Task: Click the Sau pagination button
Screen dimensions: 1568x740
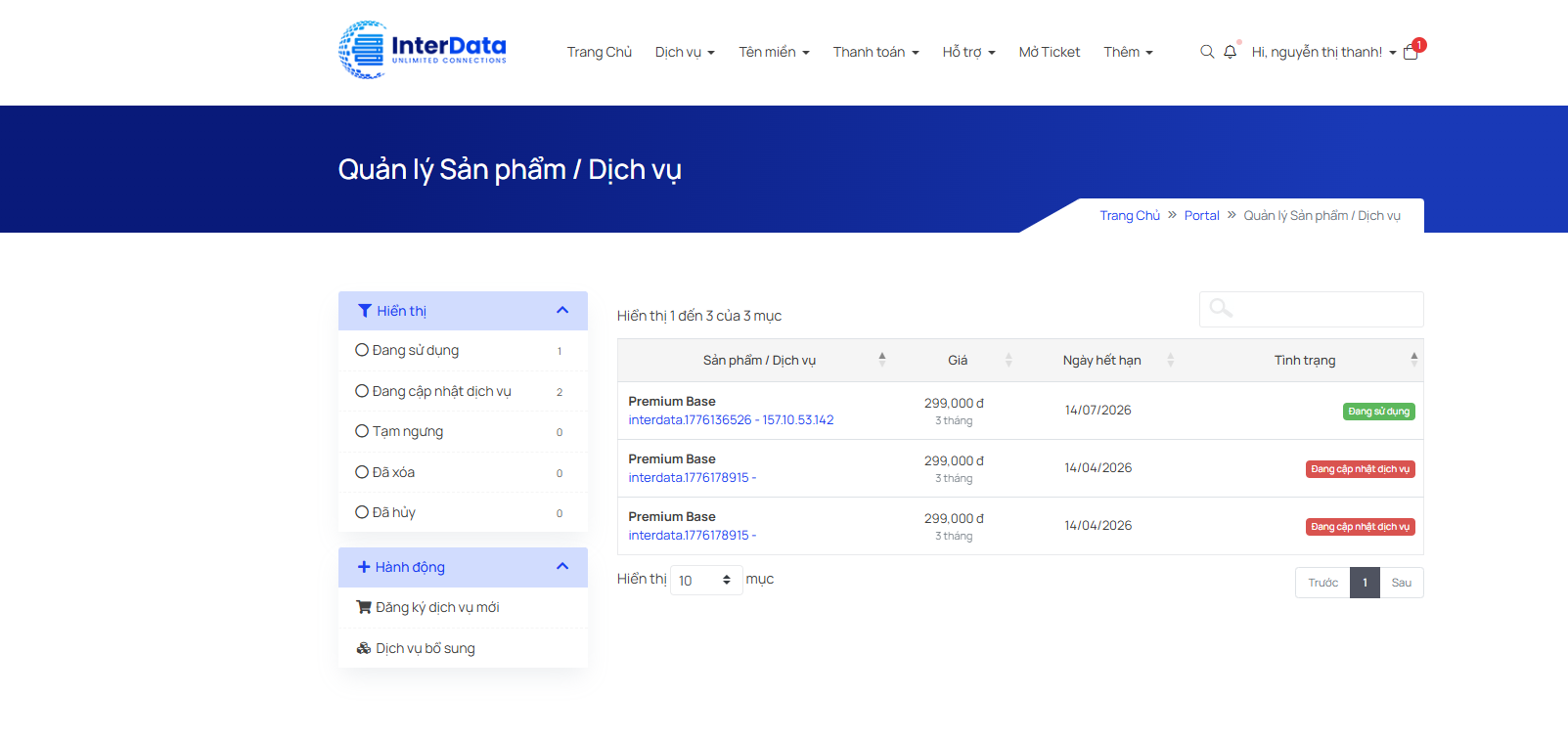Action: 1401,583
